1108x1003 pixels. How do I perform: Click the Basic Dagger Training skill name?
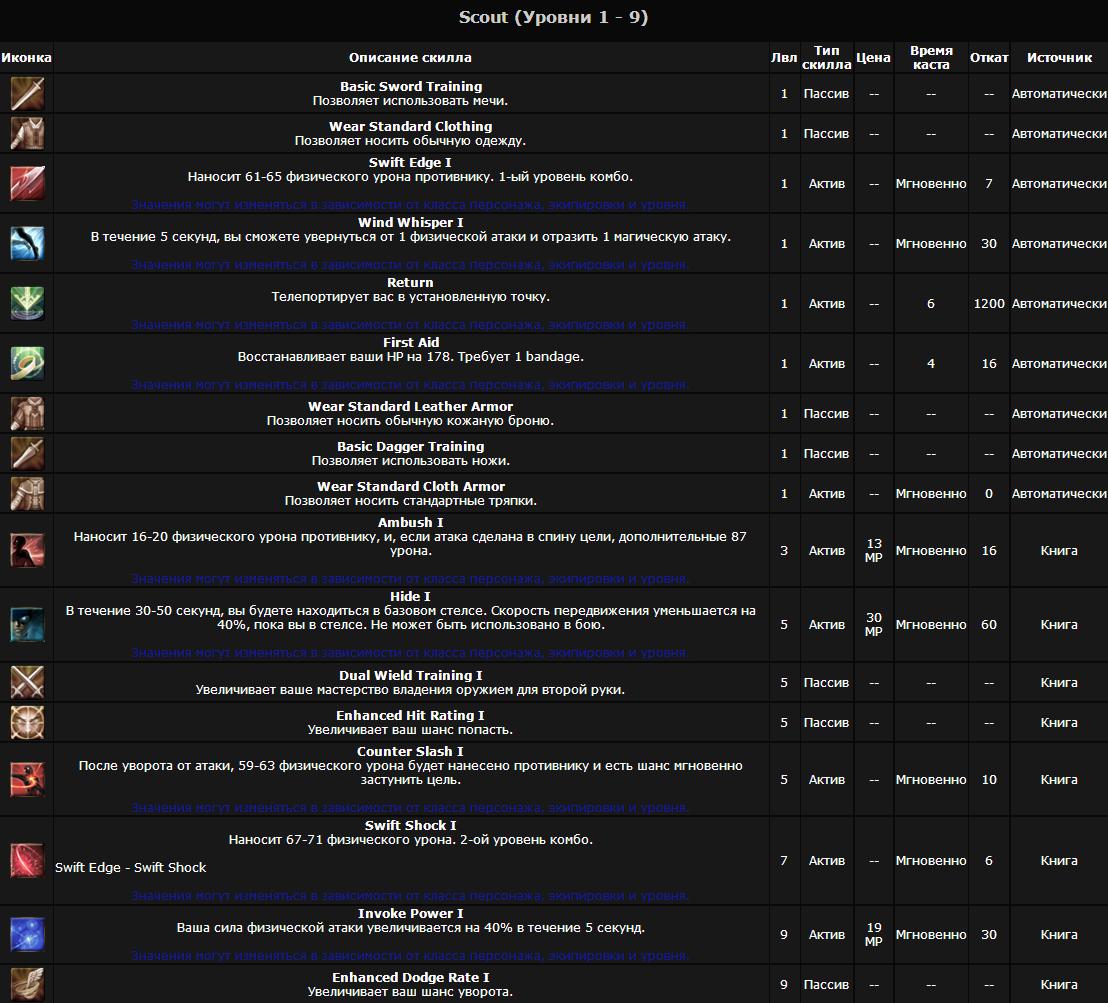pyautogui.click(x=410, y=446)
